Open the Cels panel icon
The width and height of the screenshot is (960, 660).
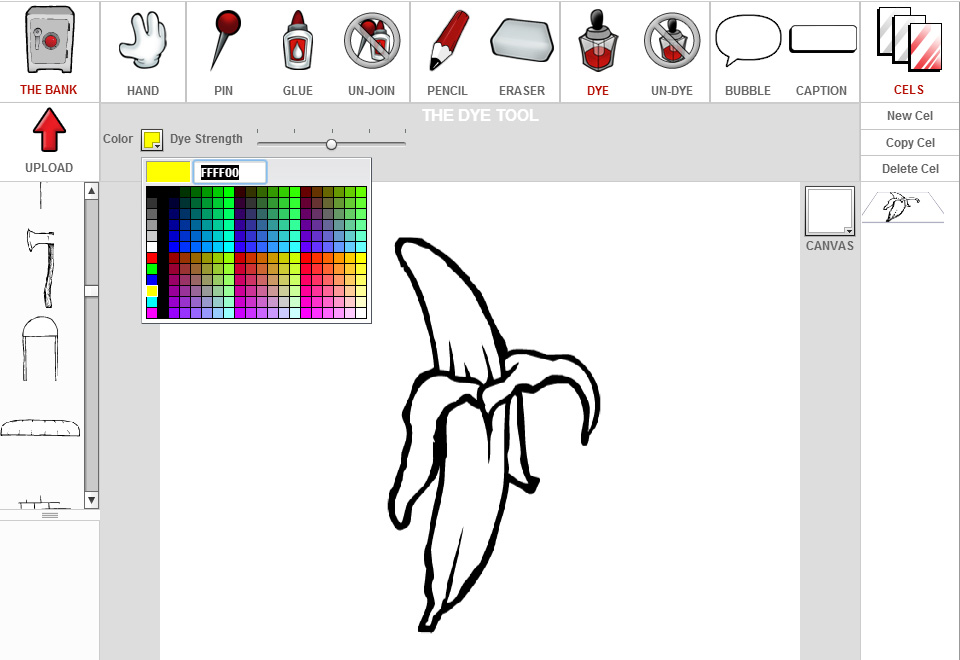click(x=909, y=39)
